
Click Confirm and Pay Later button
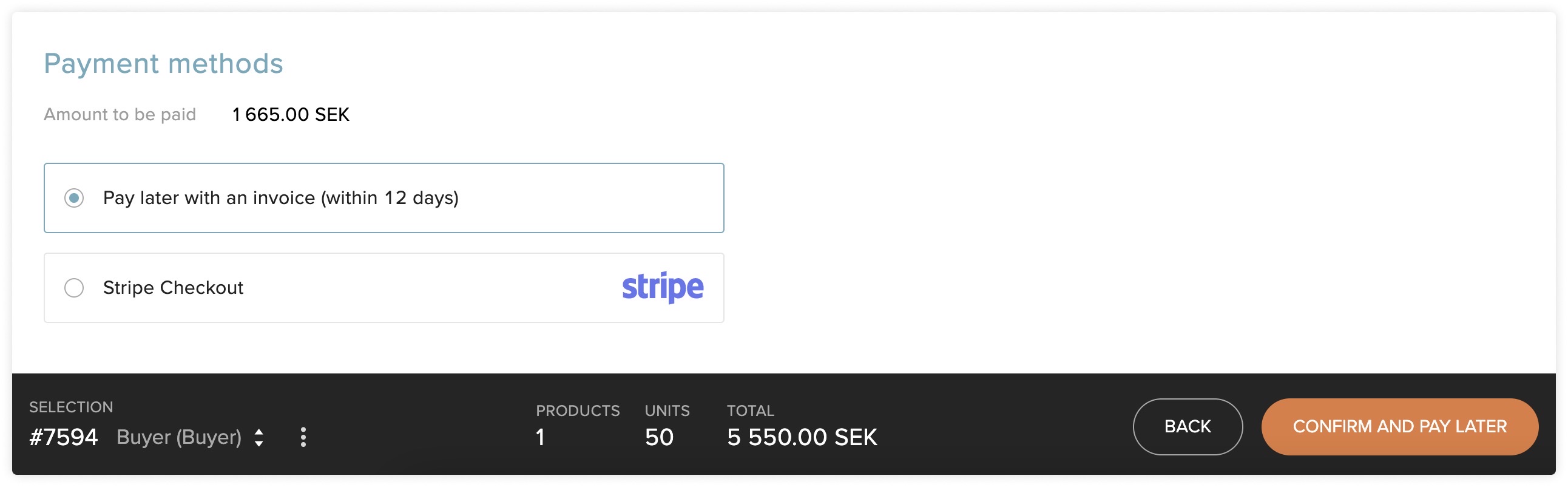click(x=1399, y=427)
